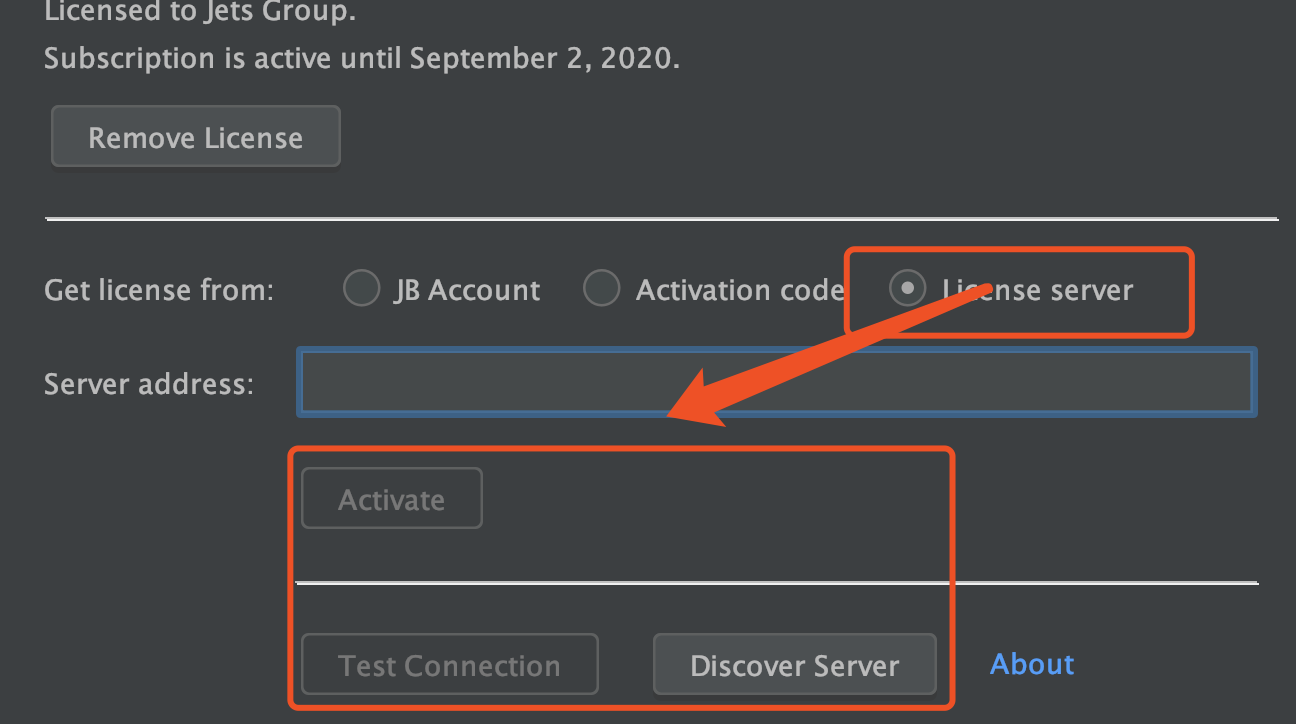Screen dimensions: 1296x724
Task: Click the subscription active until September text
Action: tap(362, 58)
